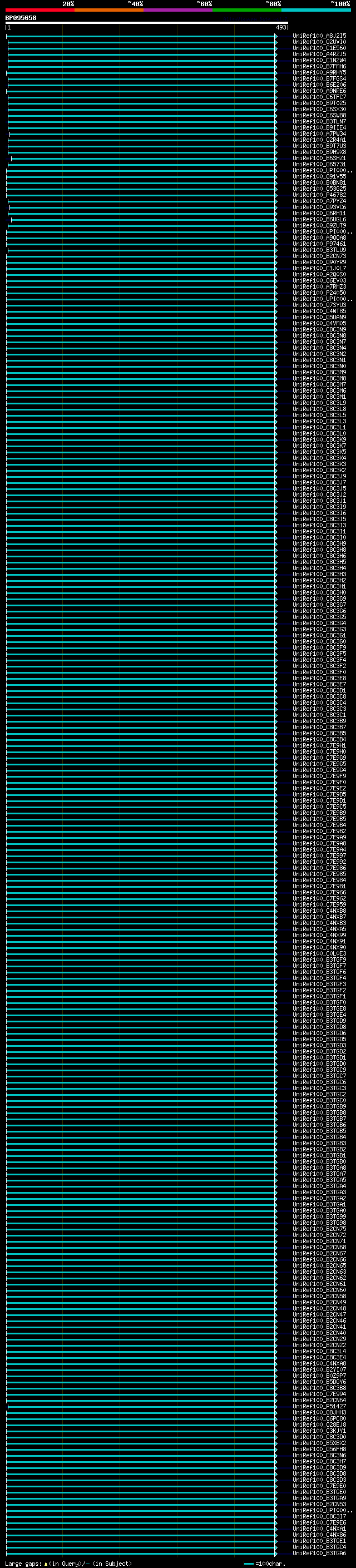Open hit UniRef100_A8J2I5
Viewport: 356px width, 1568px height.
(319, 36)
